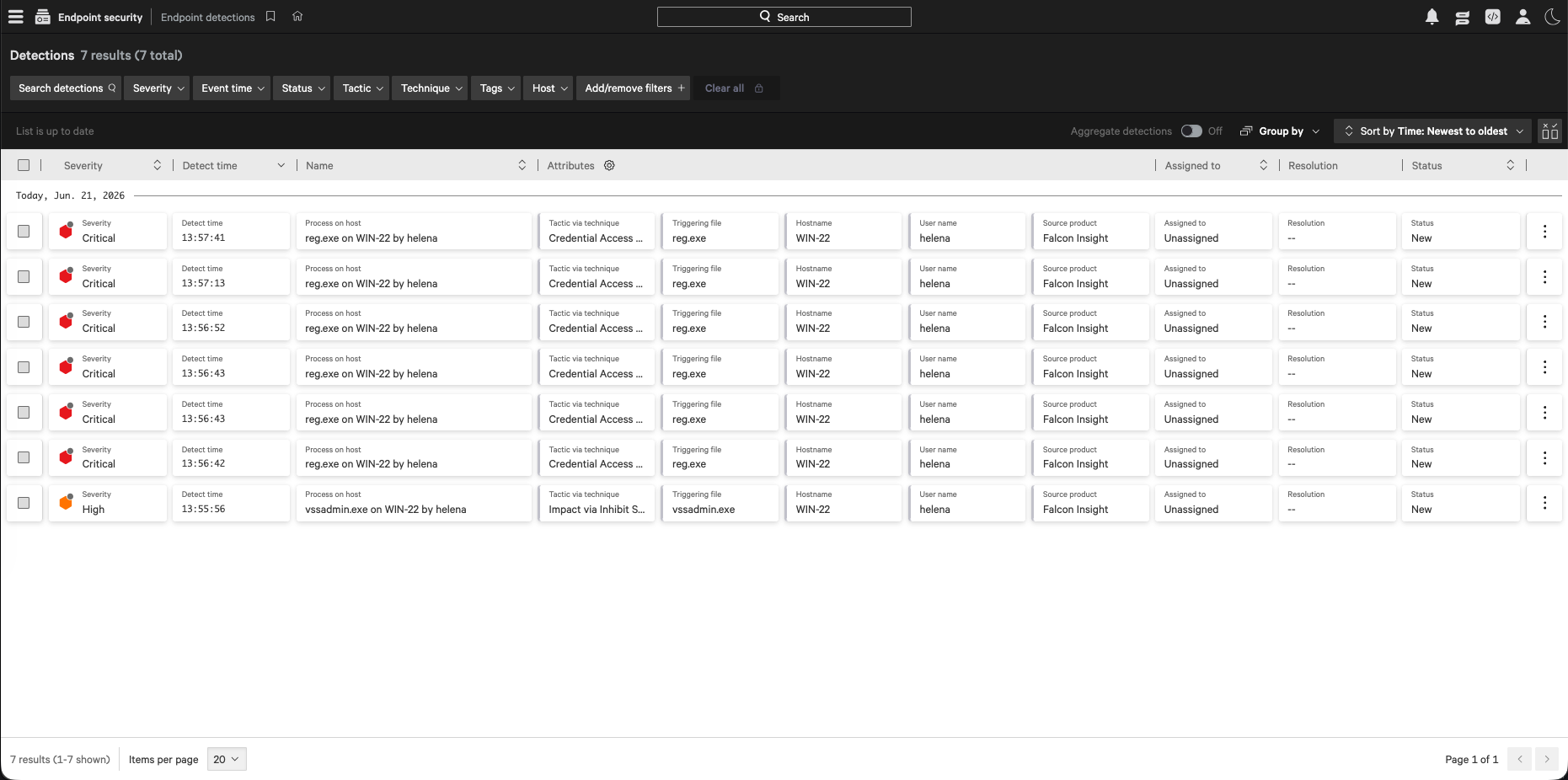Open actions menu for 13:57:41 detection
1568x780 pixels.
click(x=1544, y=231)
